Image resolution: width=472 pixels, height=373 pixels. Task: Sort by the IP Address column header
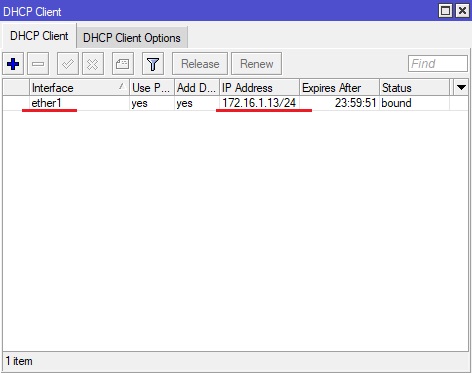pos(259,88)
